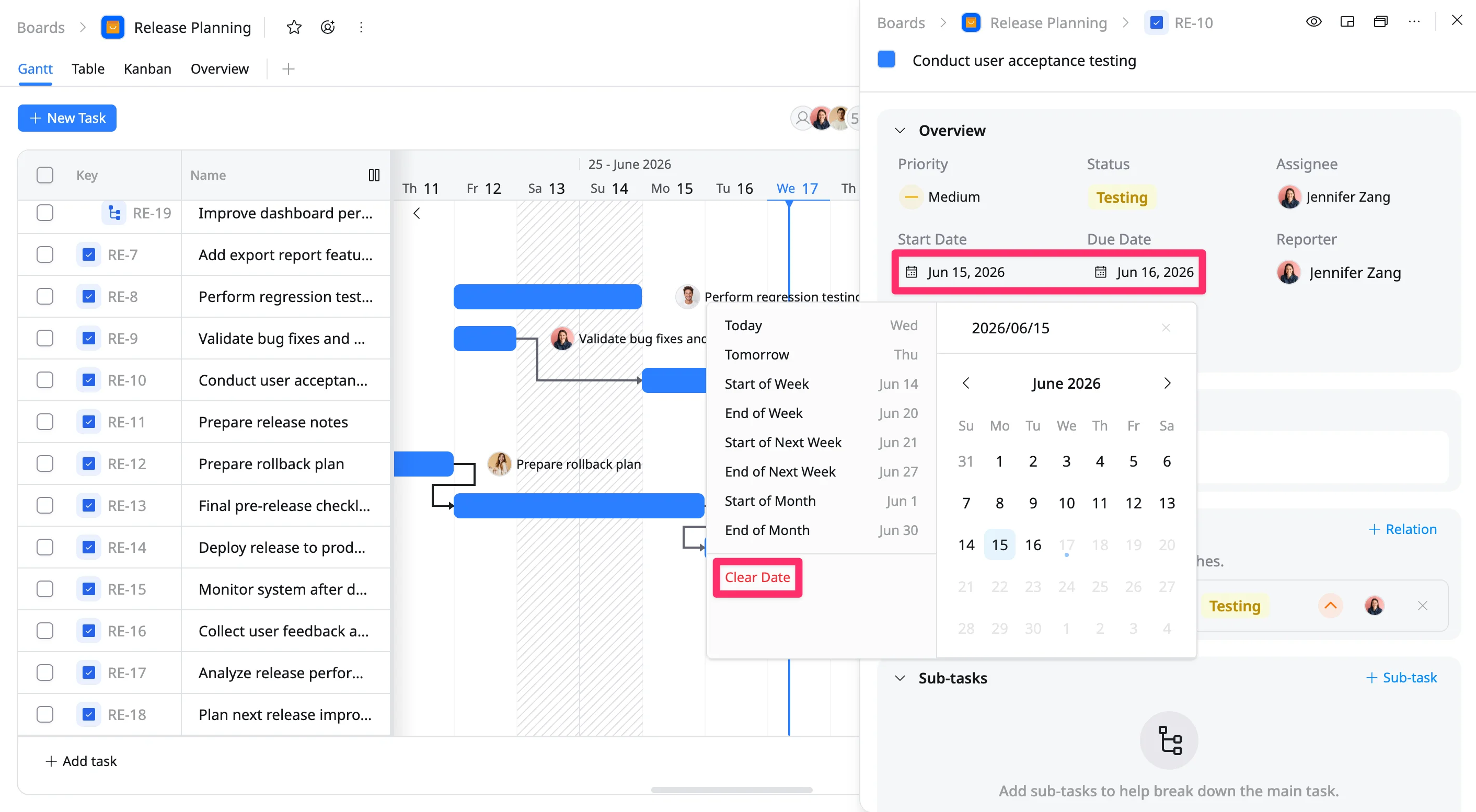The image size is (1476, 812).
Task: Click Clear Date in the date picker
Action: 757,577
